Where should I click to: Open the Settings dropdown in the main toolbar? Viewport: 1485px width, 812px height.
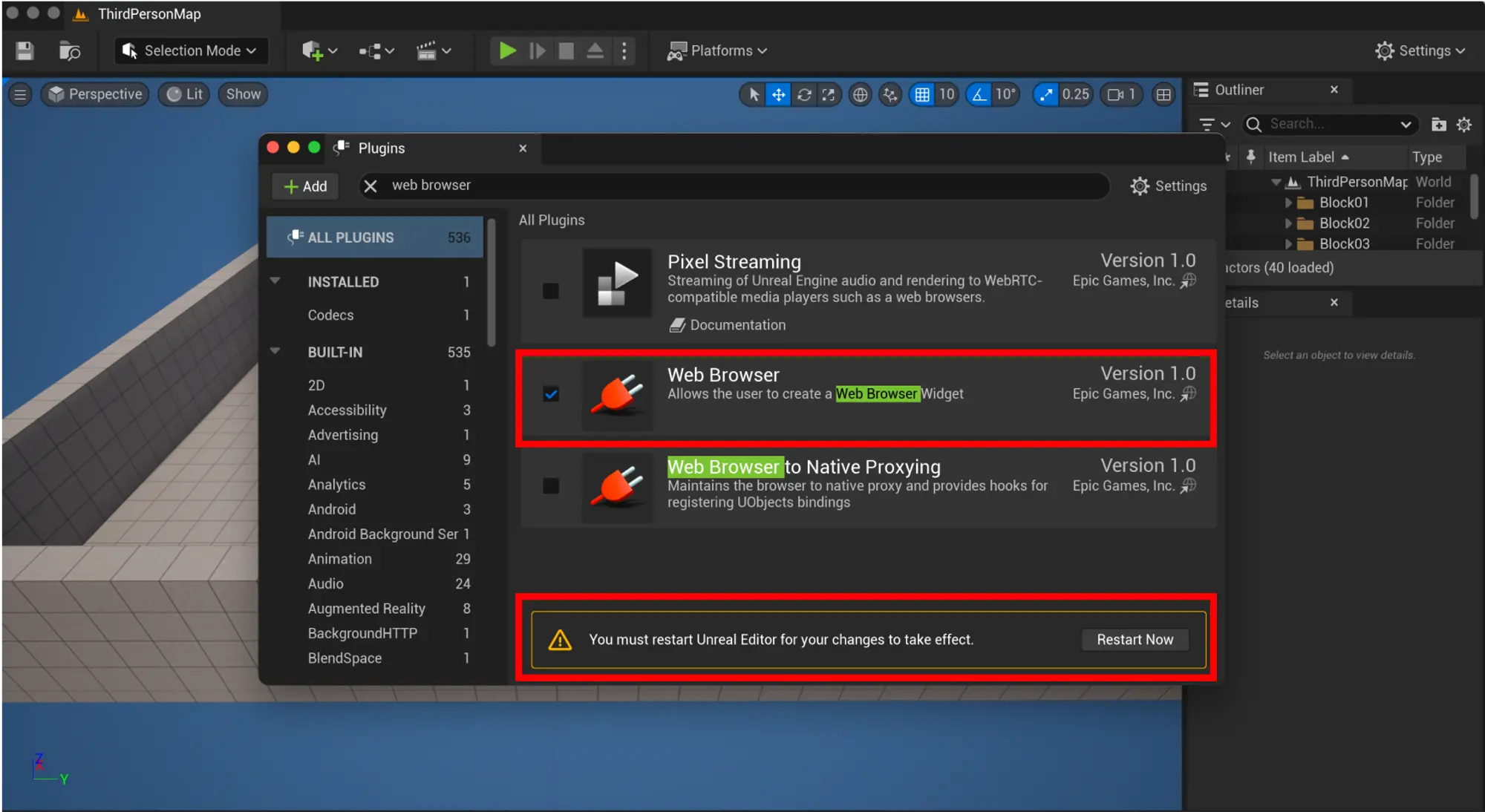click(x=1420, y=50)
